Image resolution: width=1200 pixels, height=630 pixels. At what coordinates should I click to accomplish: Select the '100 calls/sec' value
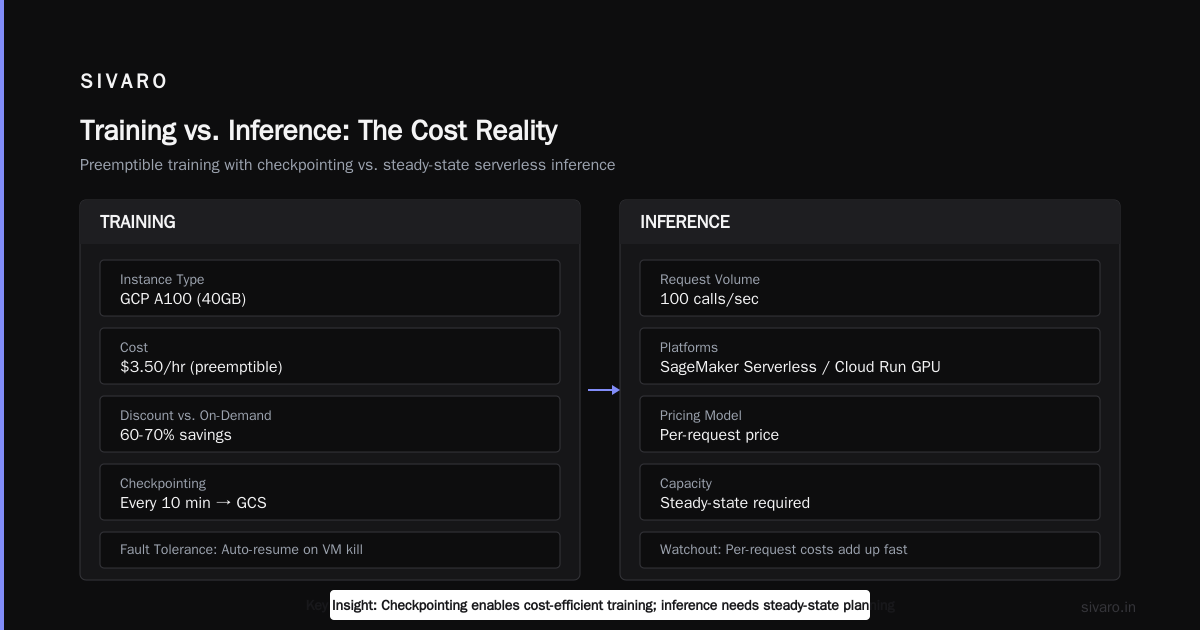point(709,299)
